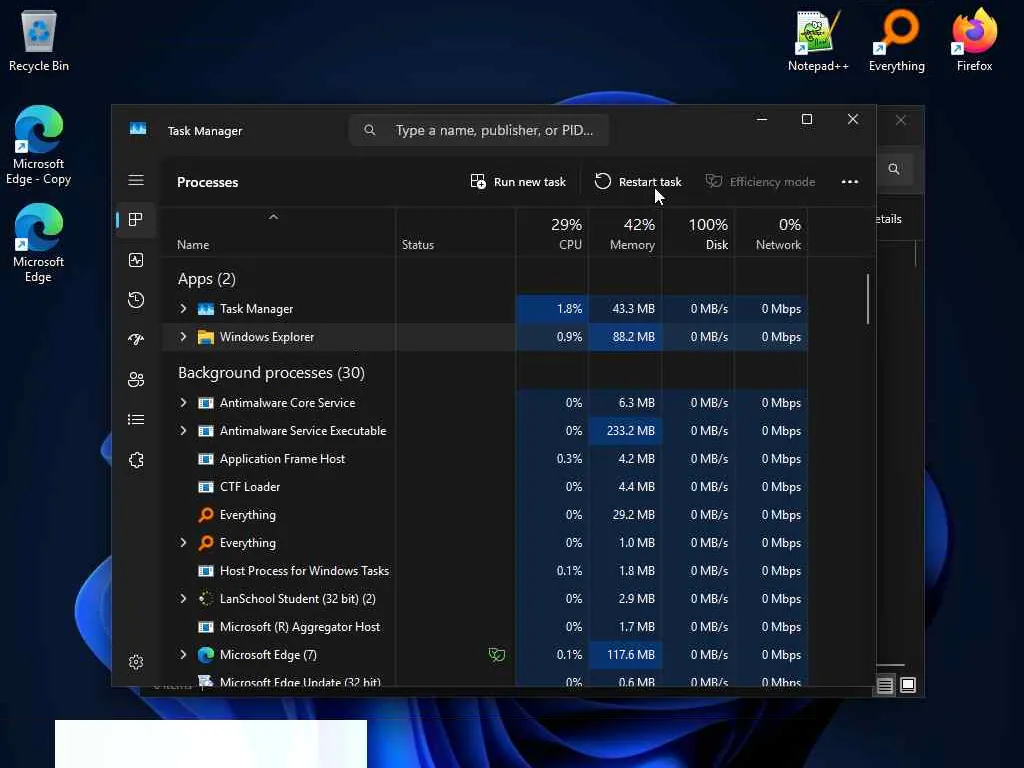1024x768 pixels.
Task: Click the Run new task icon
Action: (x=478, y=182)
